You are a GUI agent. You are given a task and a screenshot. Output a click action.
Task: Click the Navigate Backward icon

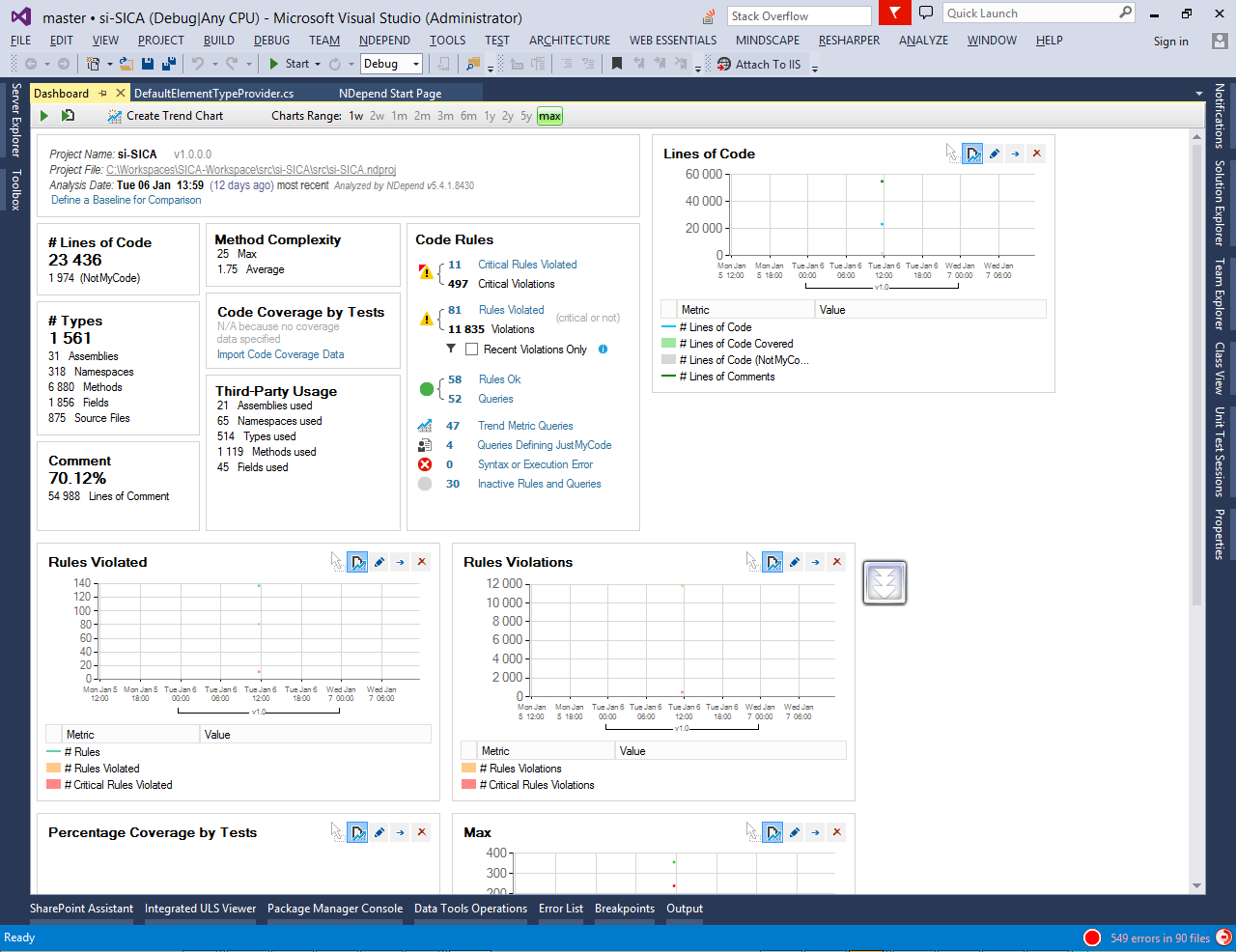coord(31,64)
